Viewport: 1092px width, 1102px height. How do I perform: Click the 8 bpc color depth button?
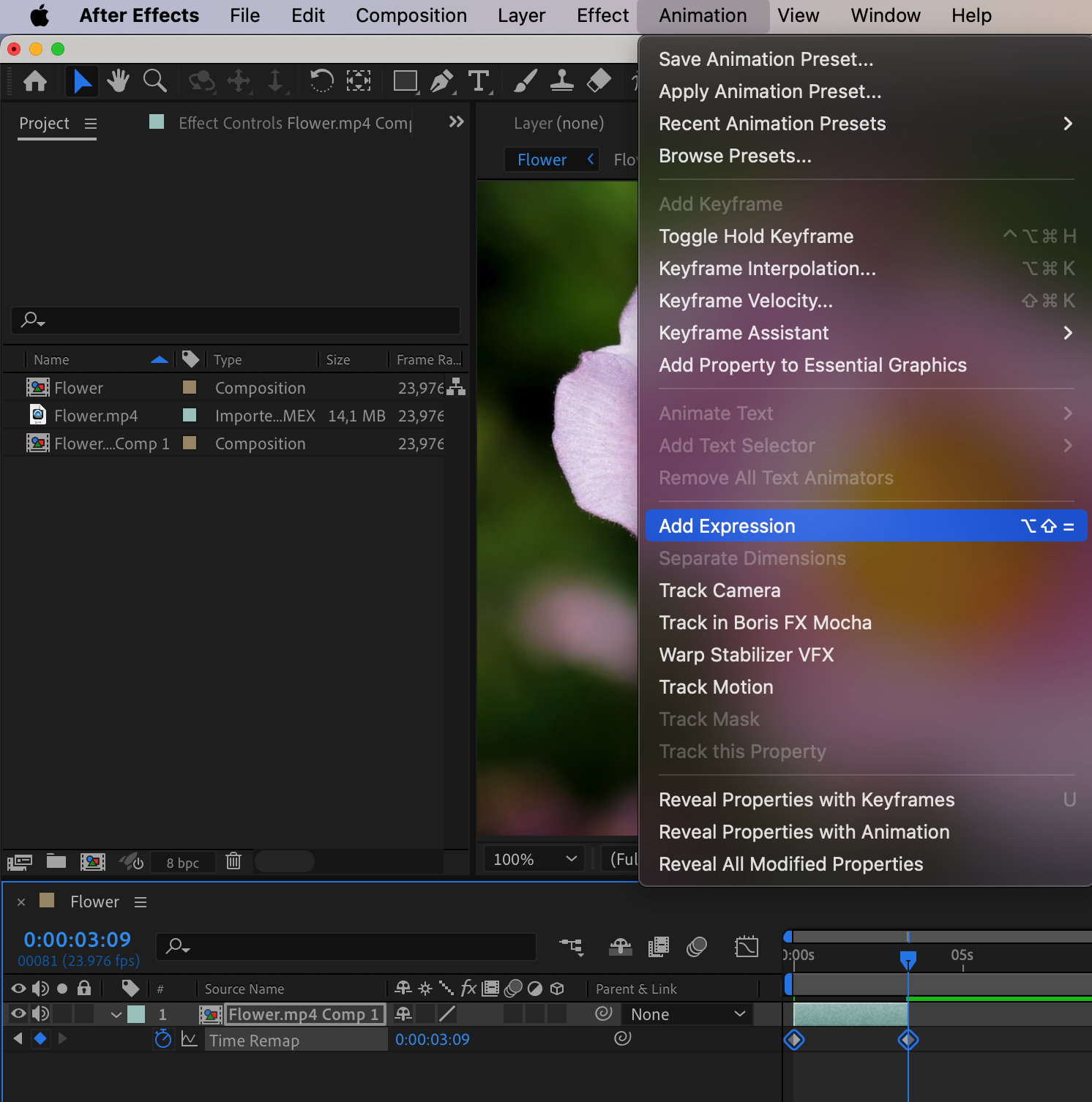click(183, 863)
